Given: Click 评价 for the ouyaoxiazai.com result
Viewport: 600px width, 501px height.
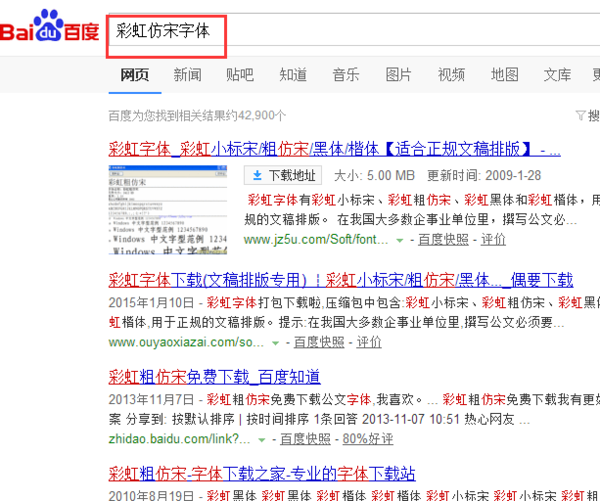Looking at the screenshot, I should 369,342.
